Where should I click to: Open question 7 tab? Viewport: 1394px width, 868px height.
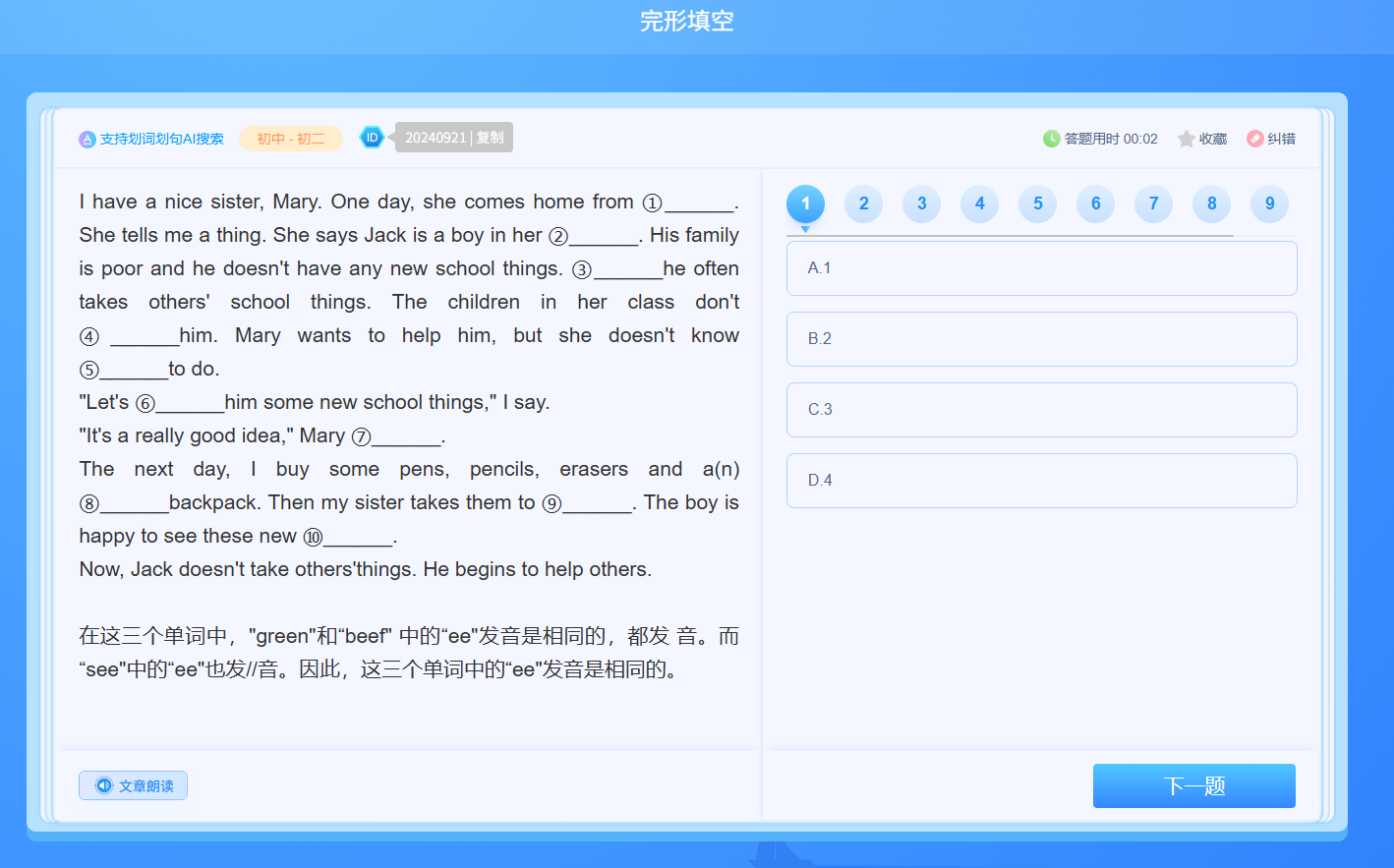(1153, 203)
